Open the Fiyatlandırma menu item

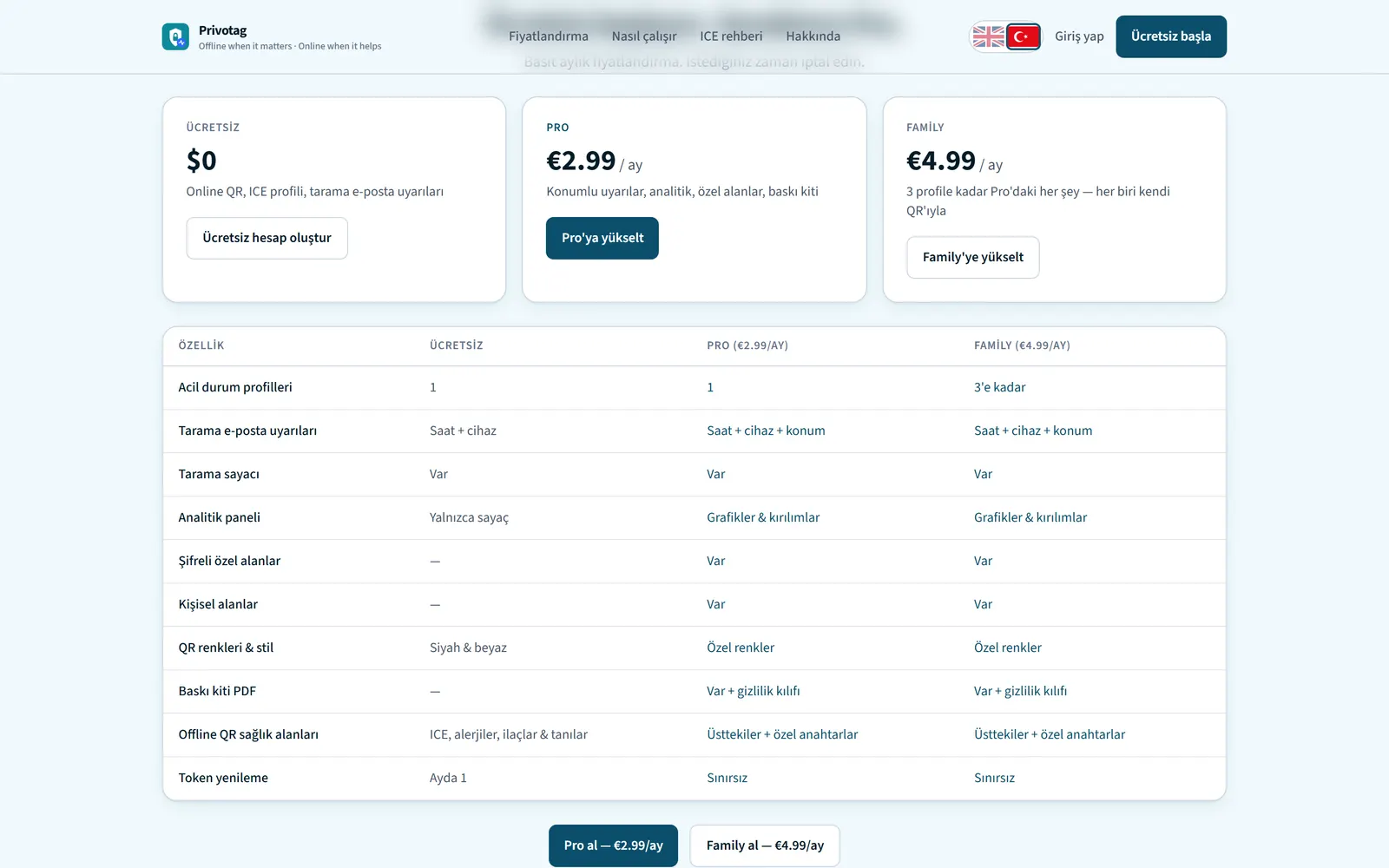pos(548,36)
